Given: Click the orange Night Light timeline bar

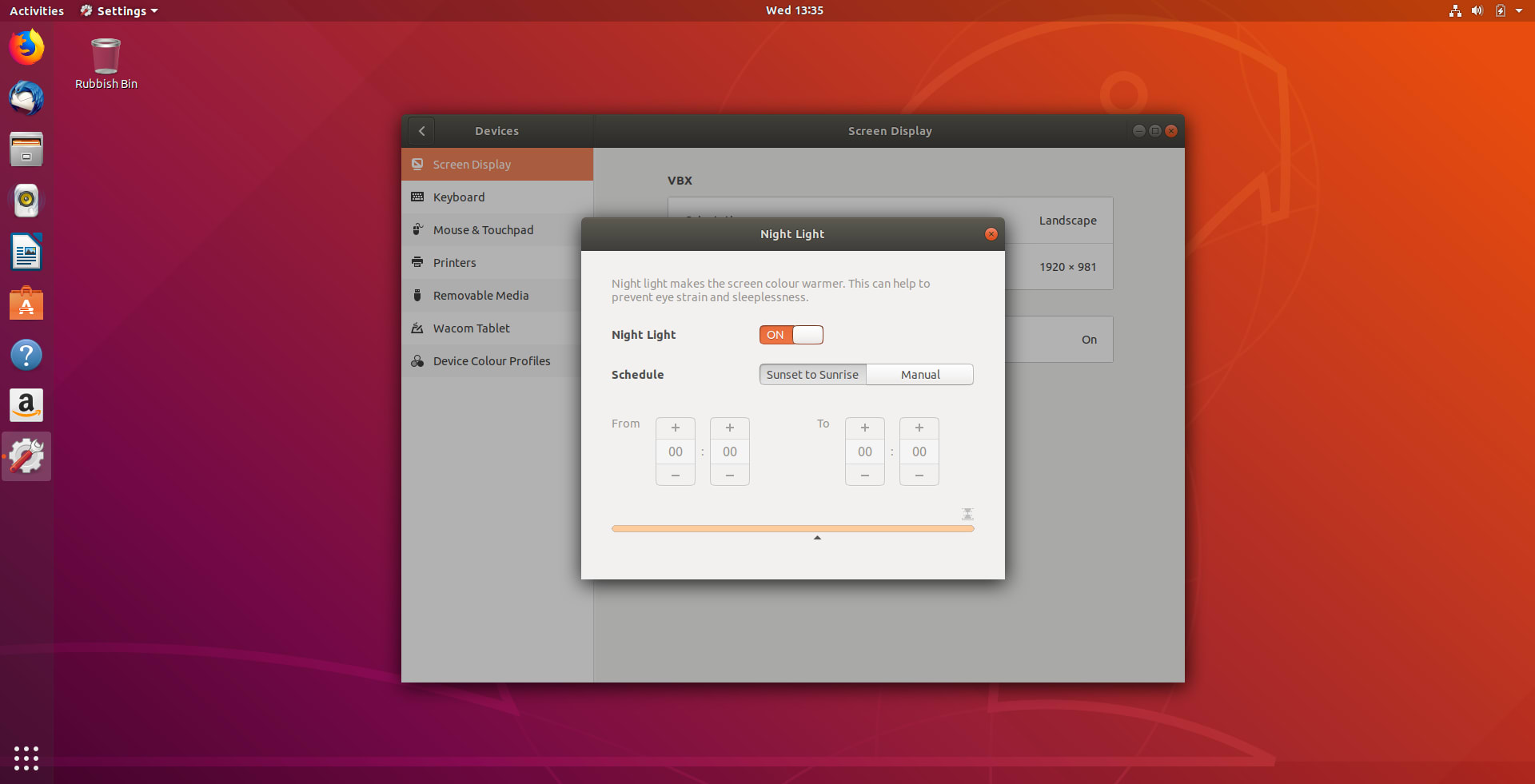Looking at the screenshot, I should pyautogui.click(x=793, y=528).
